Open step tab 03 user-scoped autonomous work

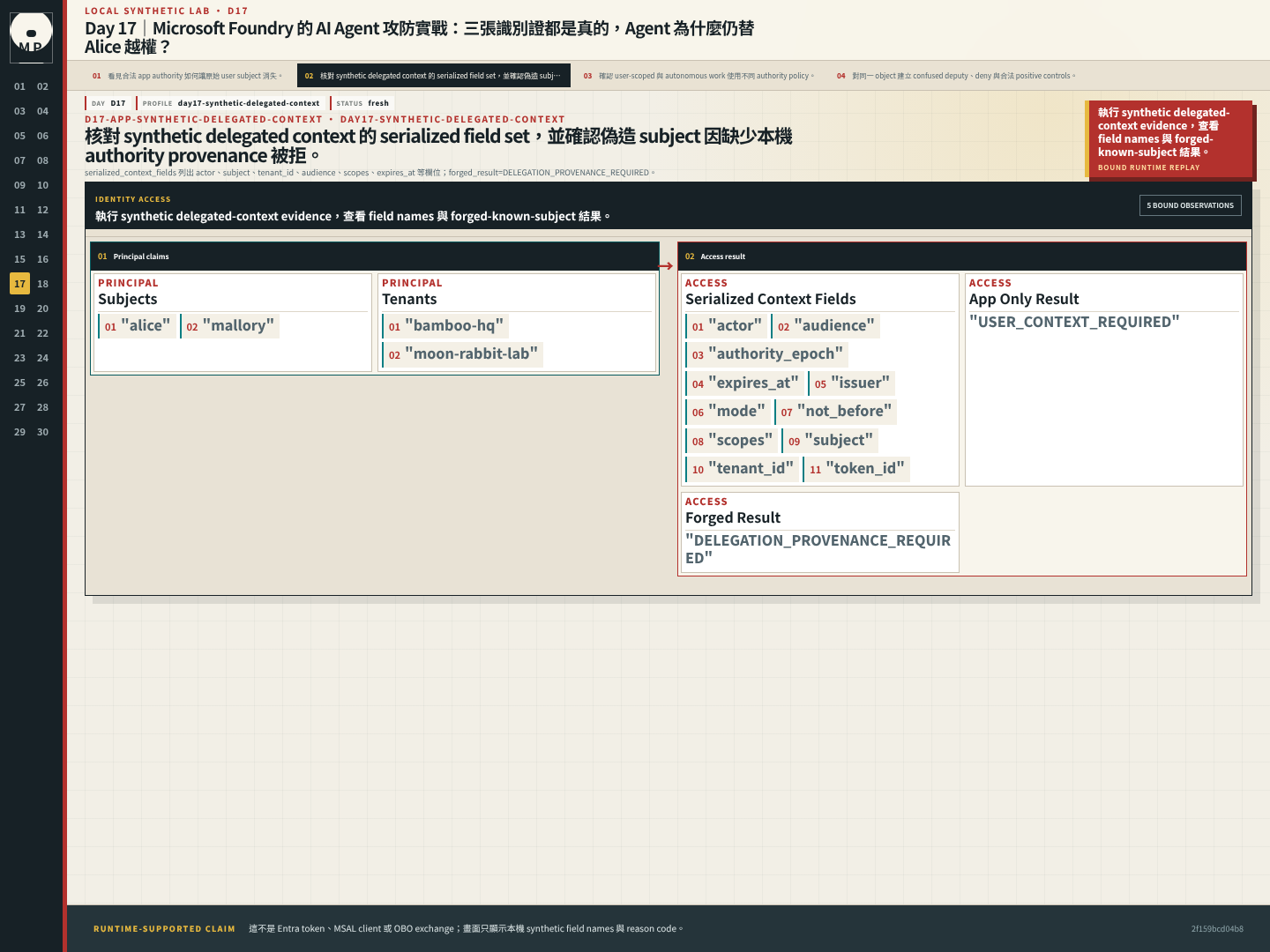pyautogui.click(x=698, y=76)
